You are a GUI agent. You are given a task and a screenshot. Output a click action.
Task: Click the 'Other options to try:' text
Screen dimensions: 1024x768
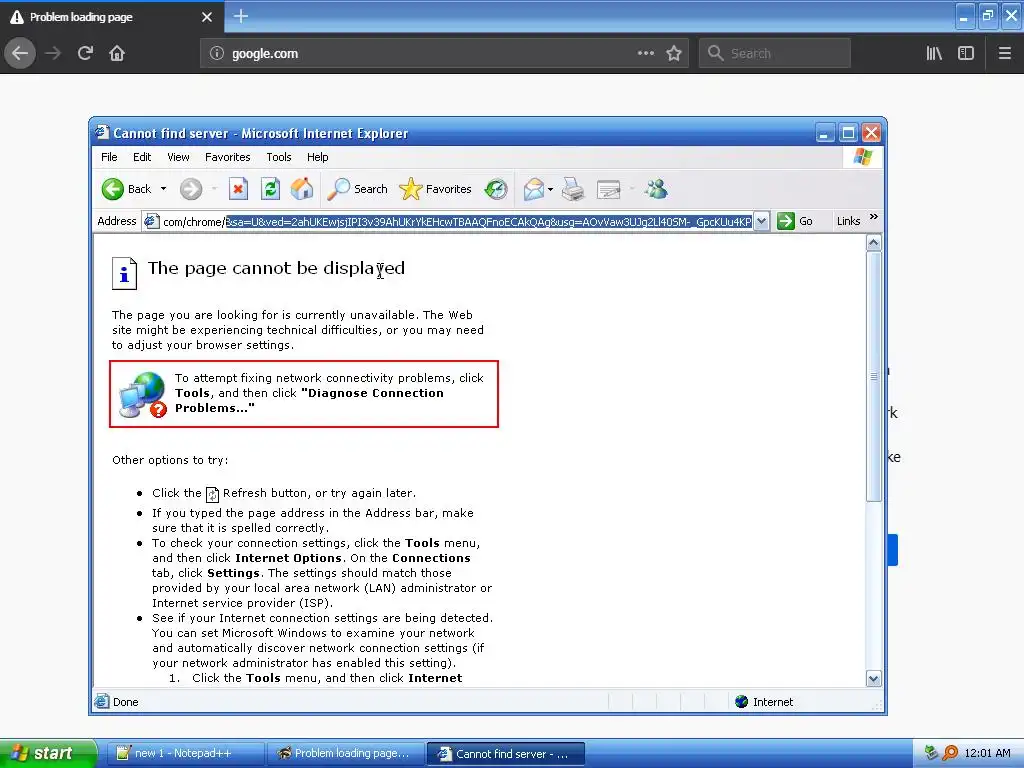tap(170, 460)
